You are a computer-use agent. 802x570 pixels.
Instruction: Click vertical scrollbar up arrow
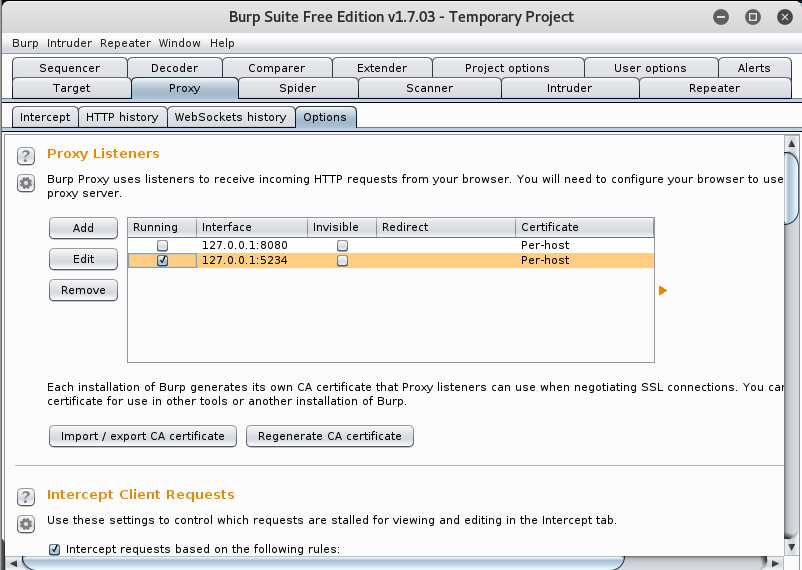[x=791, y=144]
